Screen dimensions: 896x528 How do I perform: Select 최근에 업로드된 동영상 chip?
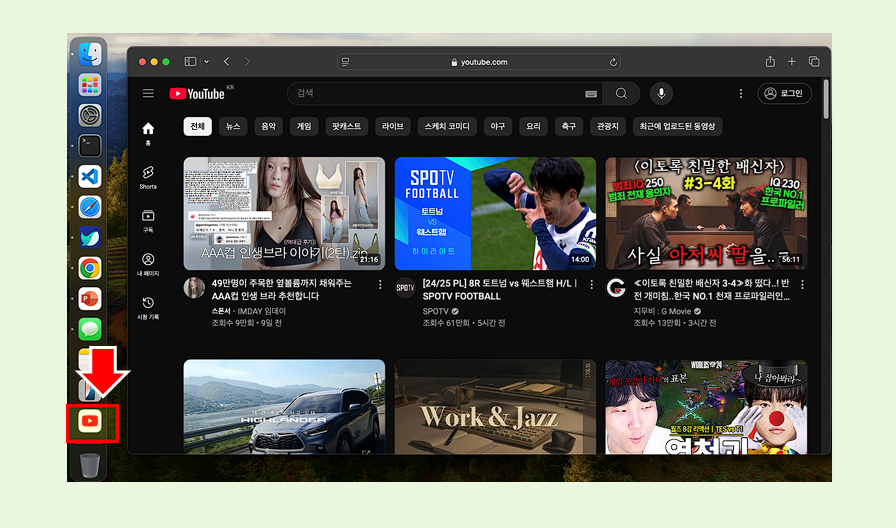(x=677, y=126)
